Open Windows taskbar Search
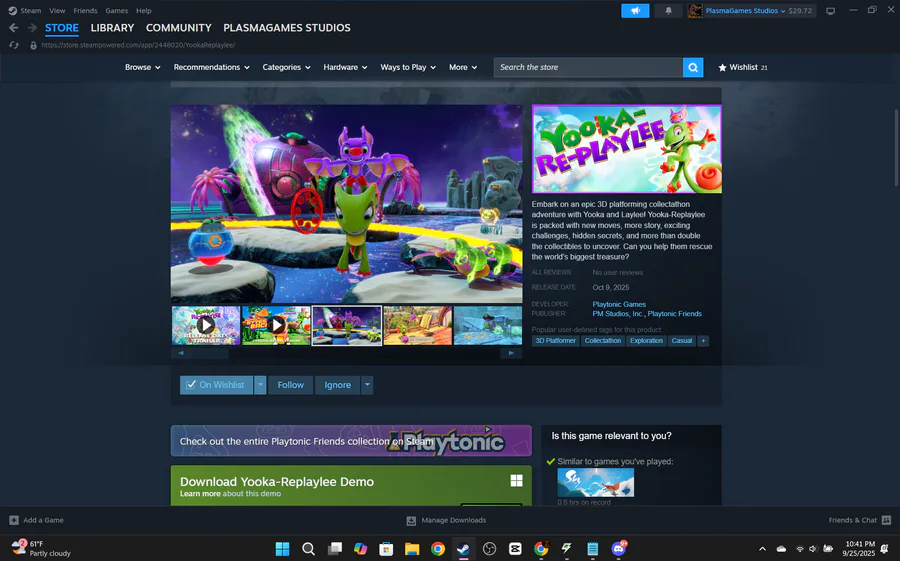 pyautogui.click(x=308, y=549)
